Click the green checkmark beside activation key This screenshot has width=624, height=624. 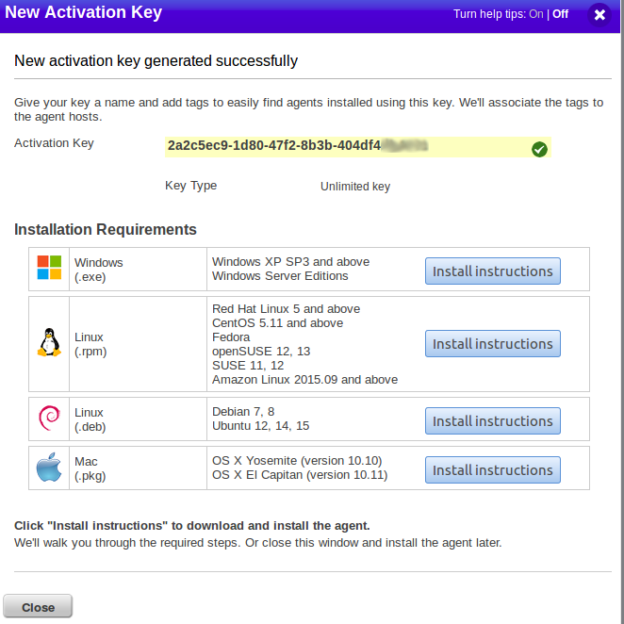[539, 149]
